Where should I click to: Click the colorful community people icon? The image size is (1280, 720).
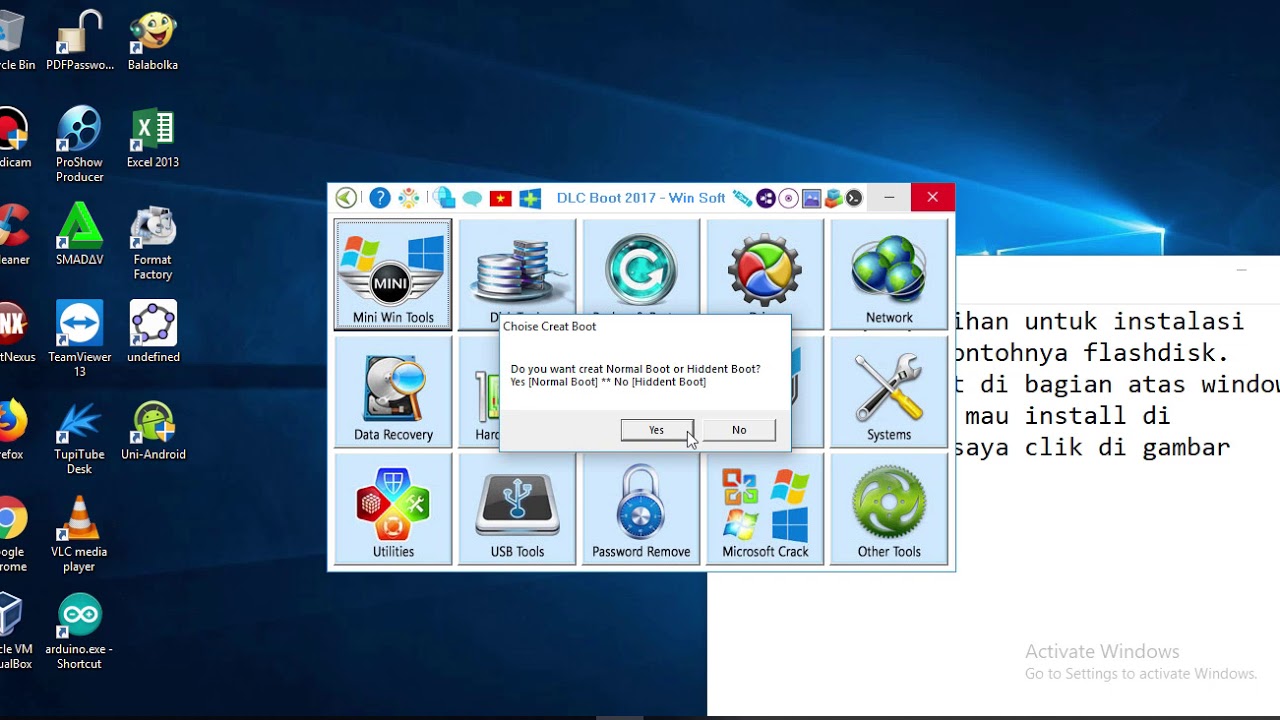point(409,198)
